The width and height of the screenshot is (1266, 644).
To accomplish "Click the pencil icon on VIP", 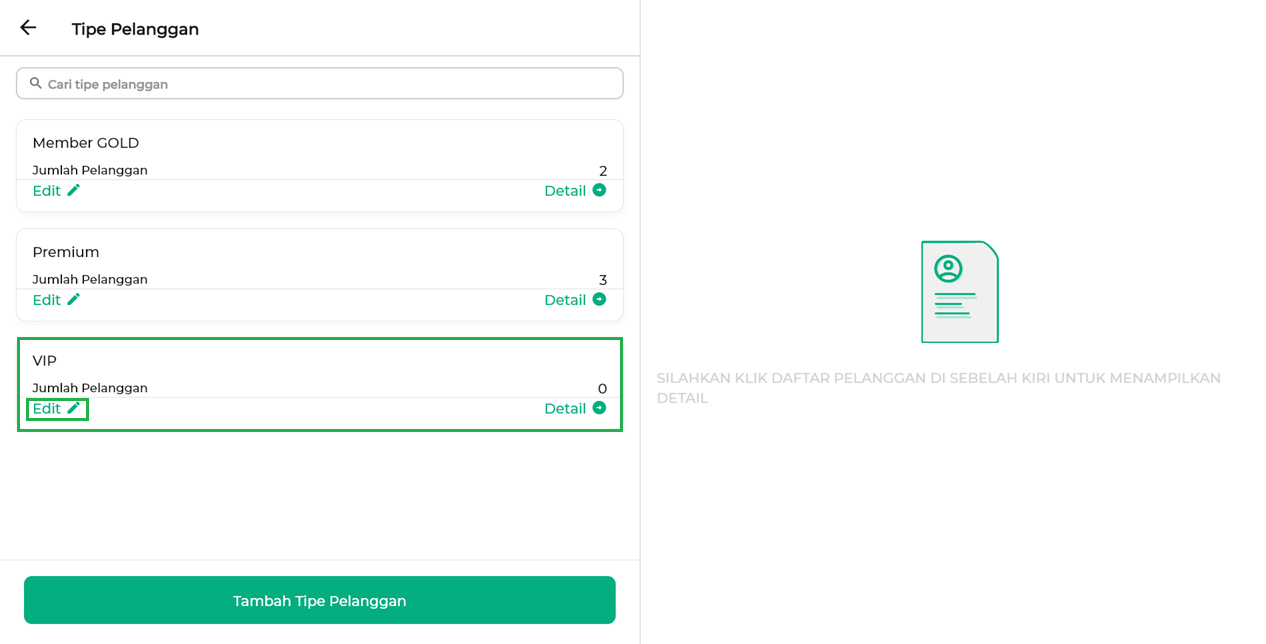I will coord(73,408).
